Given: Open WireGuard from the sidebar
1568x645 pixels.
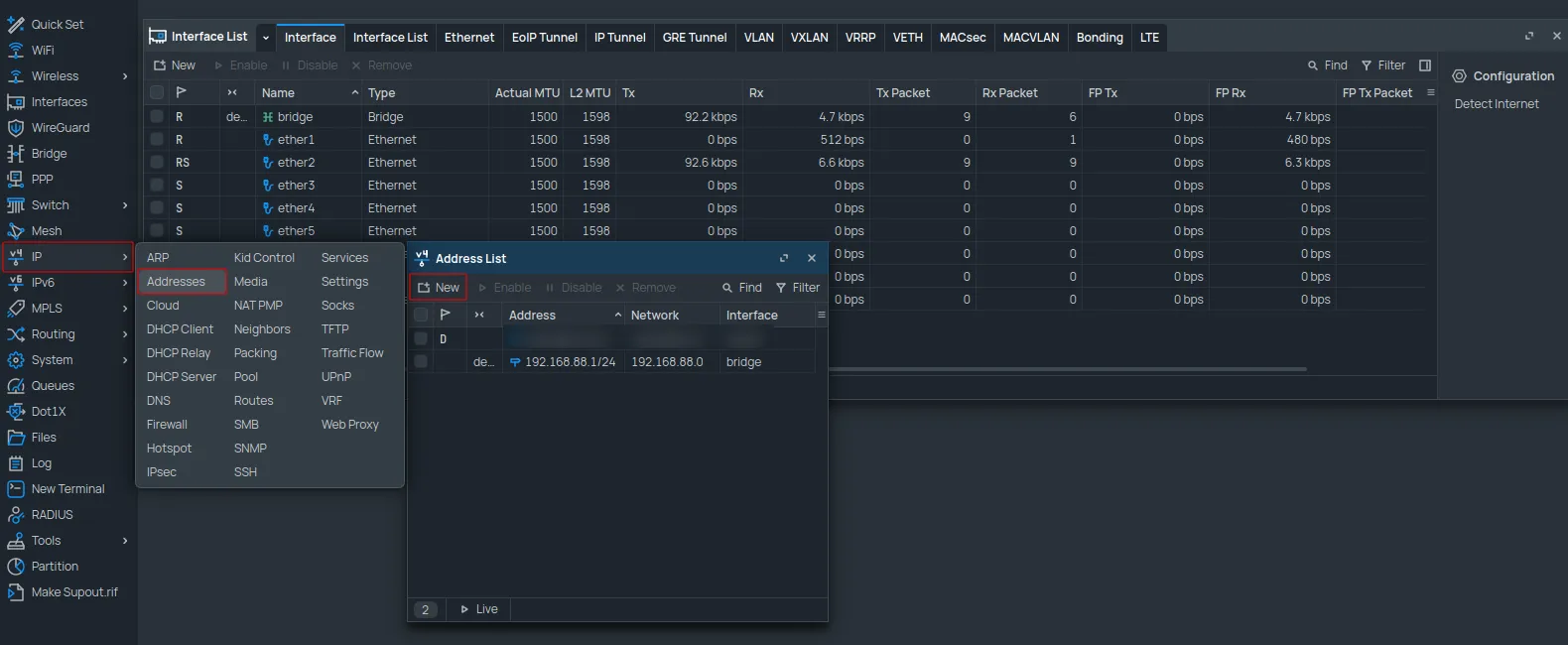Looking at the screenshot, I should pos(60,128).
